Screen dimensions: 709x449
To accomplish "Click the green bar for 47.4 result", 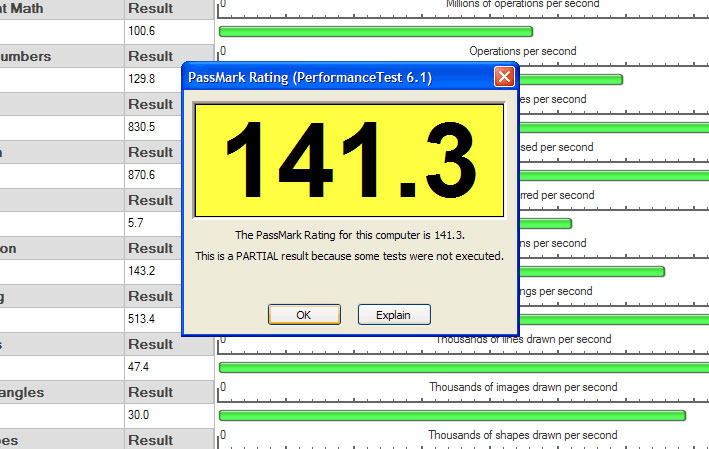I will click(x=464, y=368).
